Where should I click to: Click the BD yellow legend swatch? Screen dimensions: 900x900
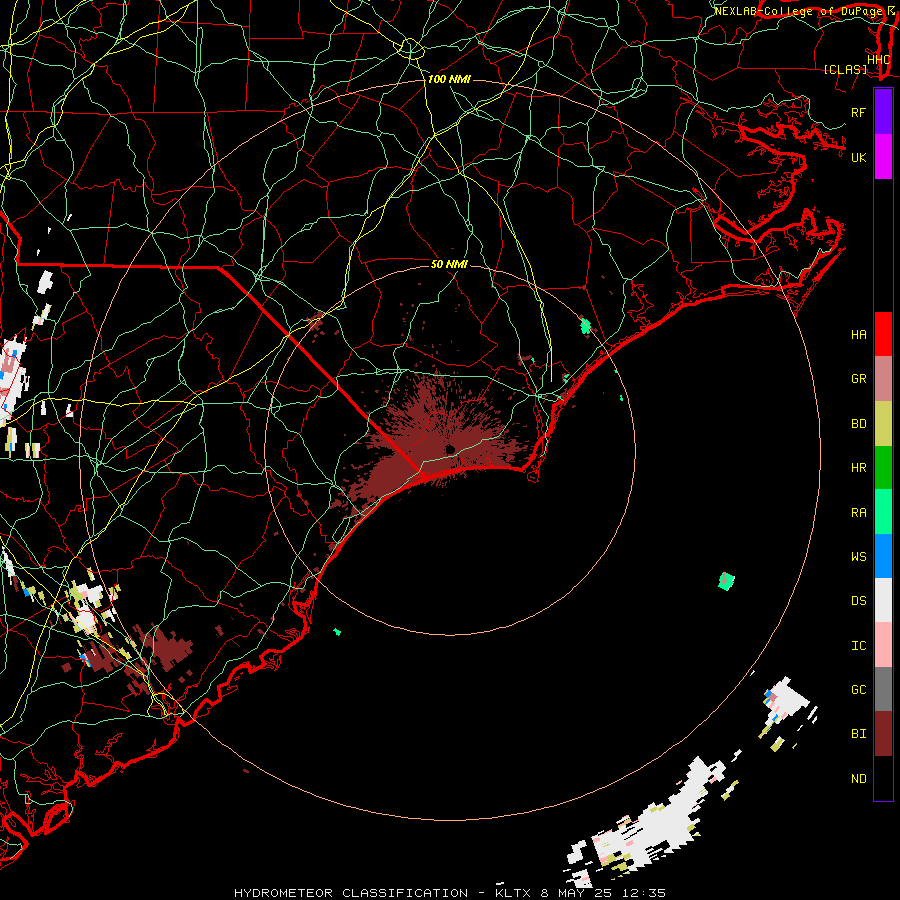pos(883,424)
